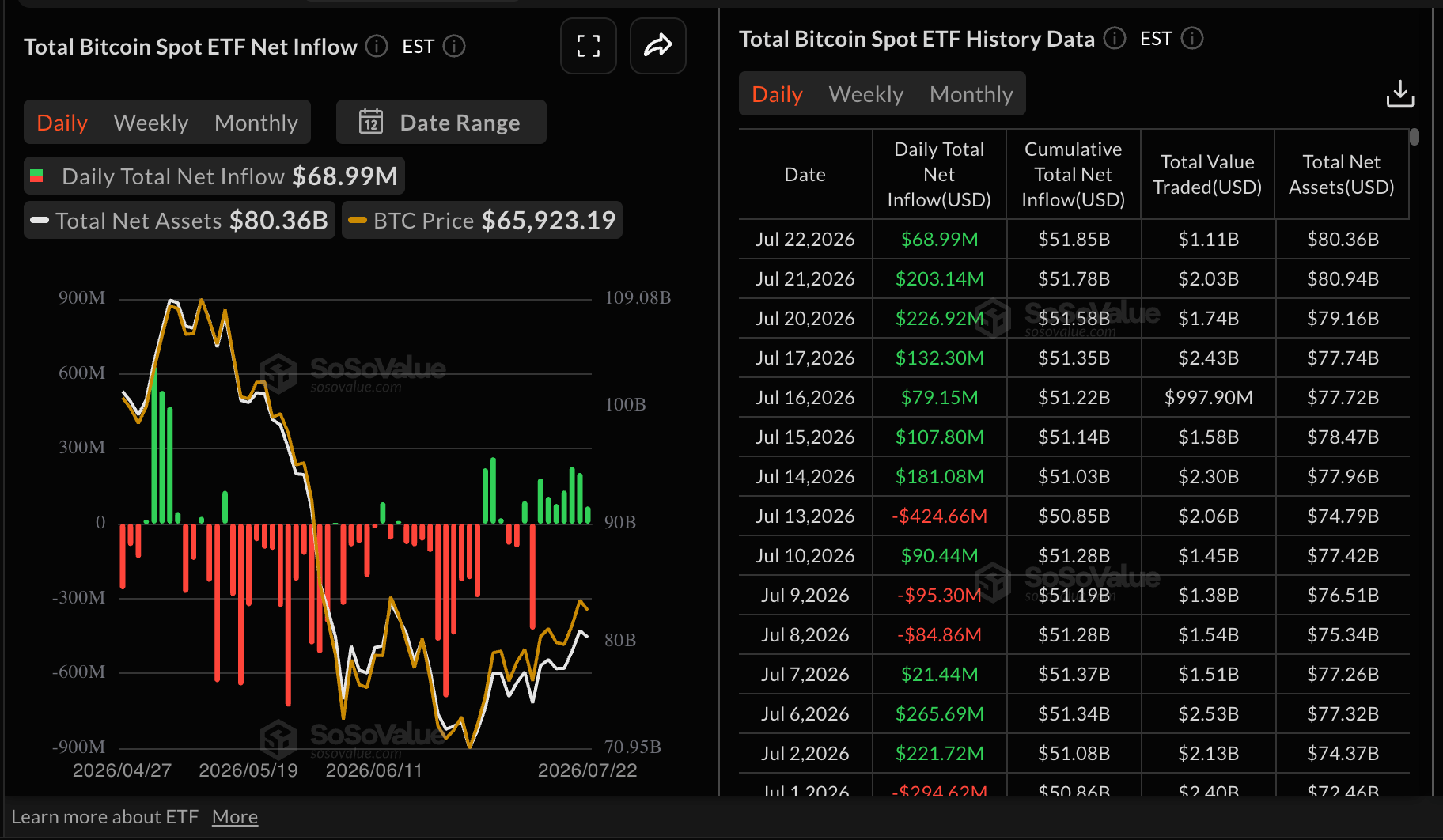Image resolution: width=1443 pixels, height=840 pixels.
Task: Click Total Value Traded(USD) column header
Action: [1207, 175]
